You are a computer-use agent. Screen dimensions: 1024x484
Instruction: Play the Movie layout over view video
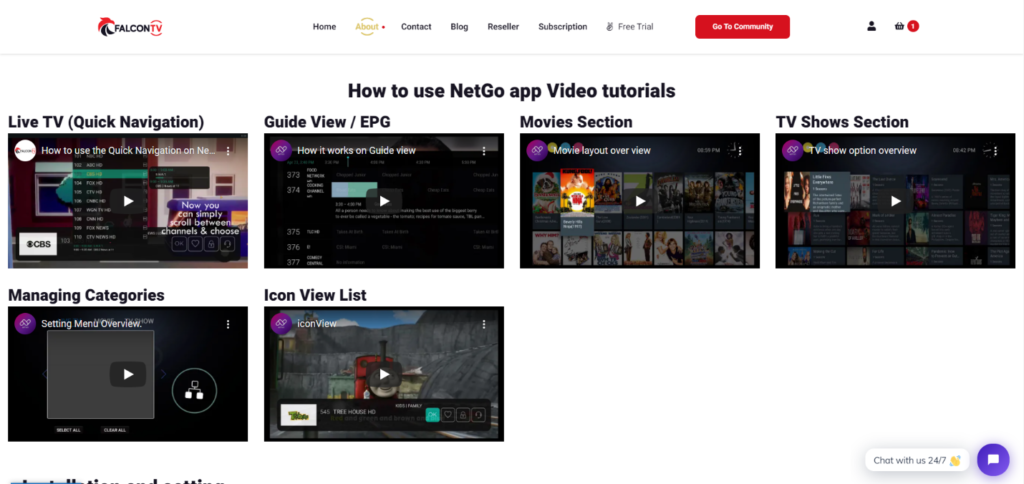(640, 201)
